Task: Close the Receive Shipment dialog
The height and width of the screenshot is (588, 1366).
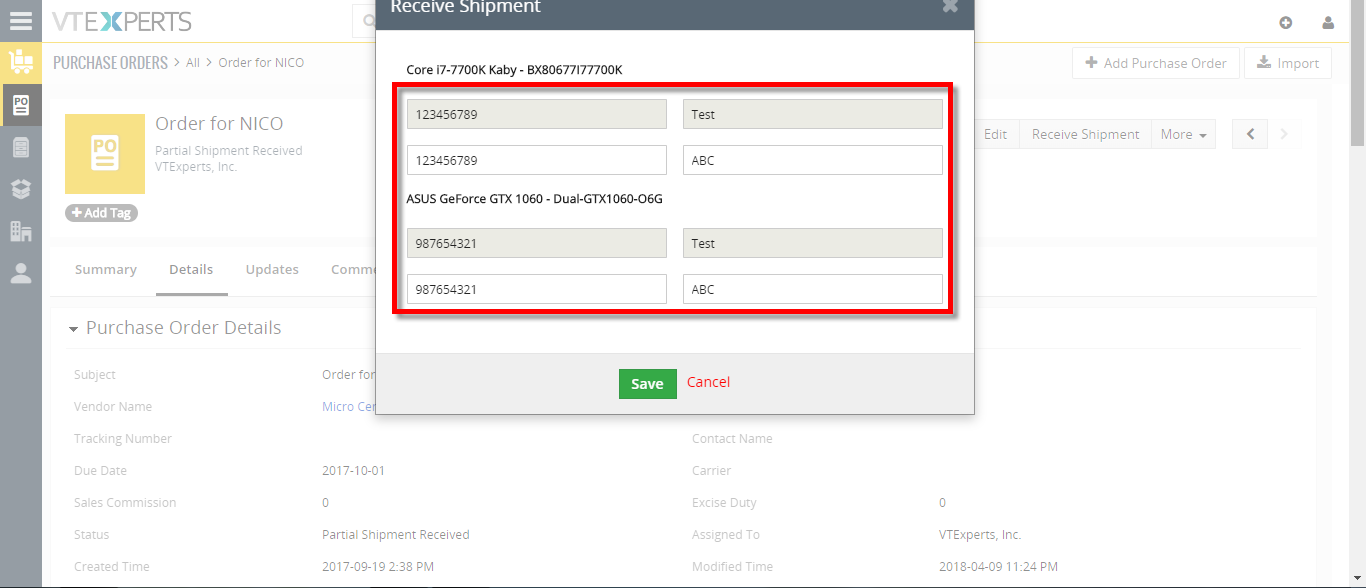Action: click(950, 6)
